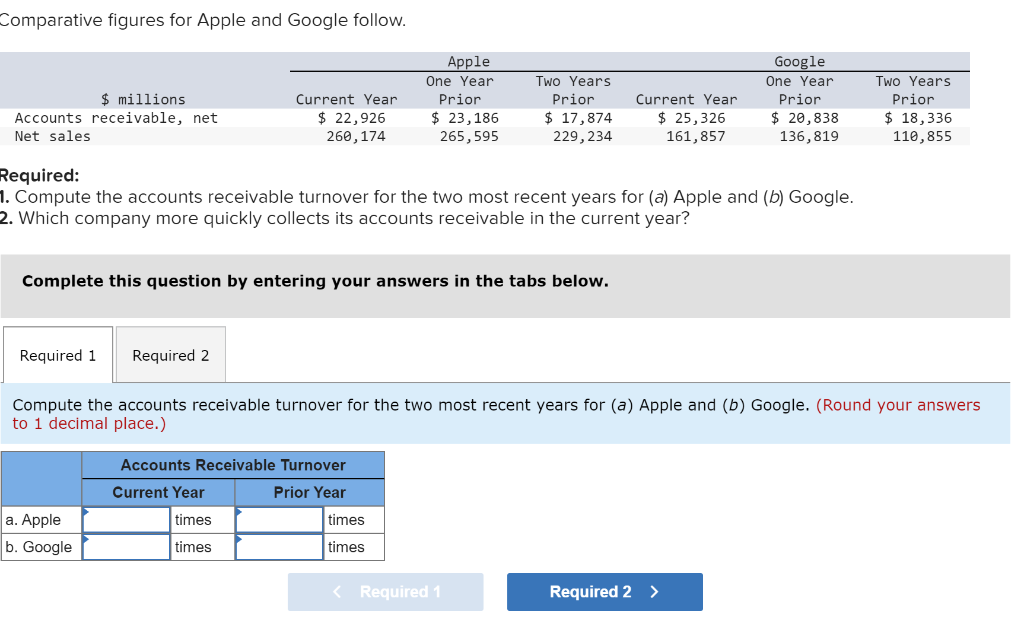Click the grayed Required 1 back button
This screenshot has width=1024, height=630.
[x=385, y=592]
